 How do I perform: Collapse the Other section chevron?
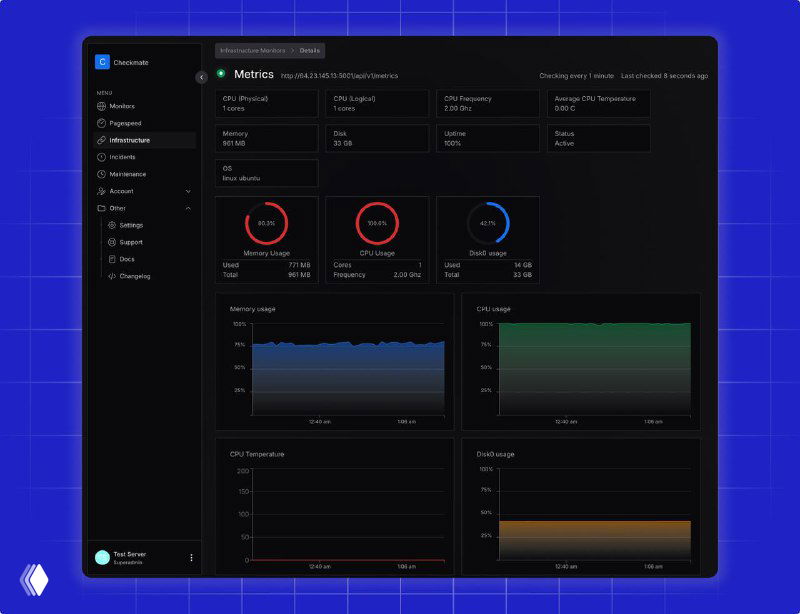188,208
